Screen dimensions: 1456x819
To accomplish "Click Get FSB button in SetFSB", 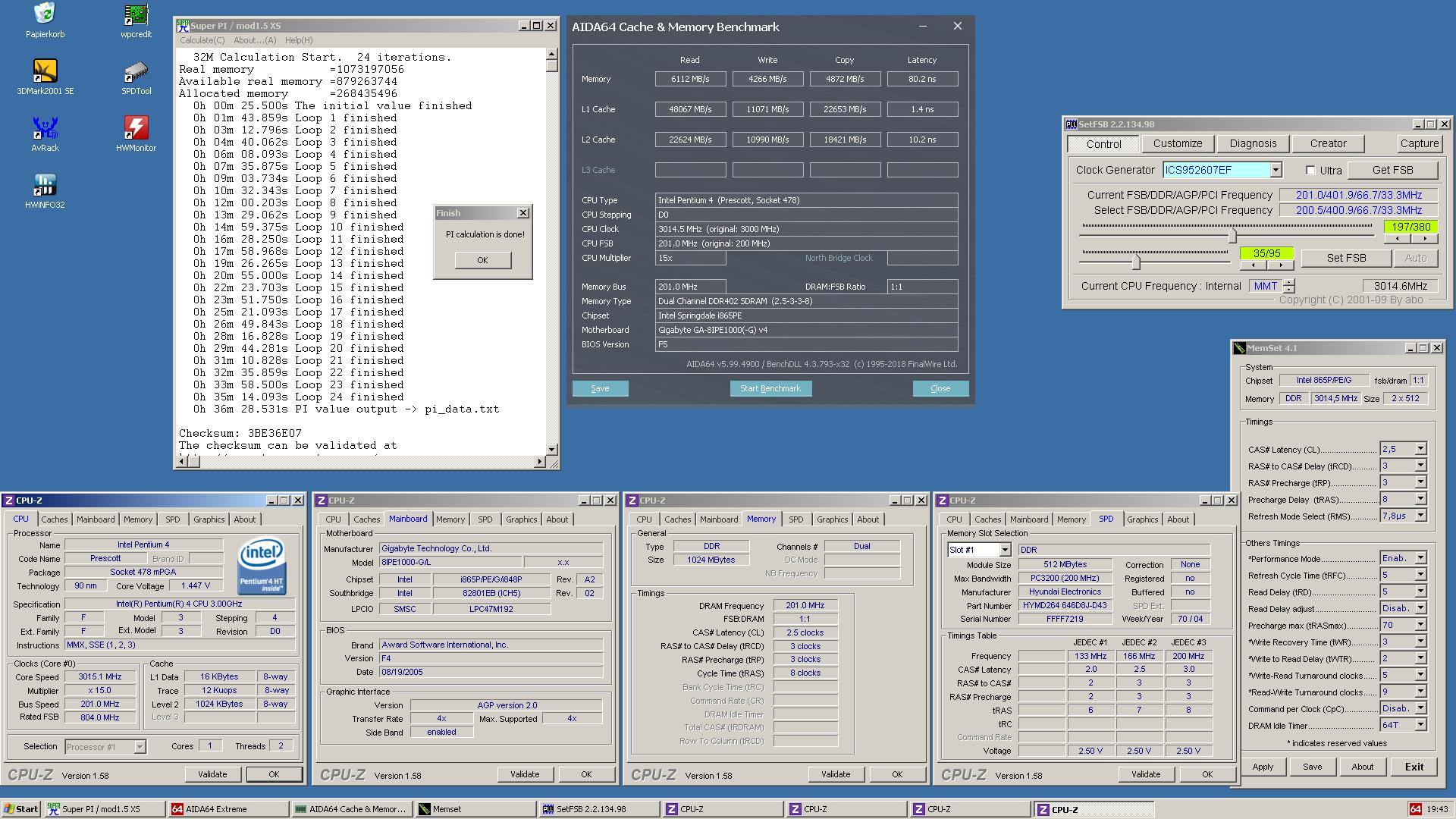I will pos(1392,171).
